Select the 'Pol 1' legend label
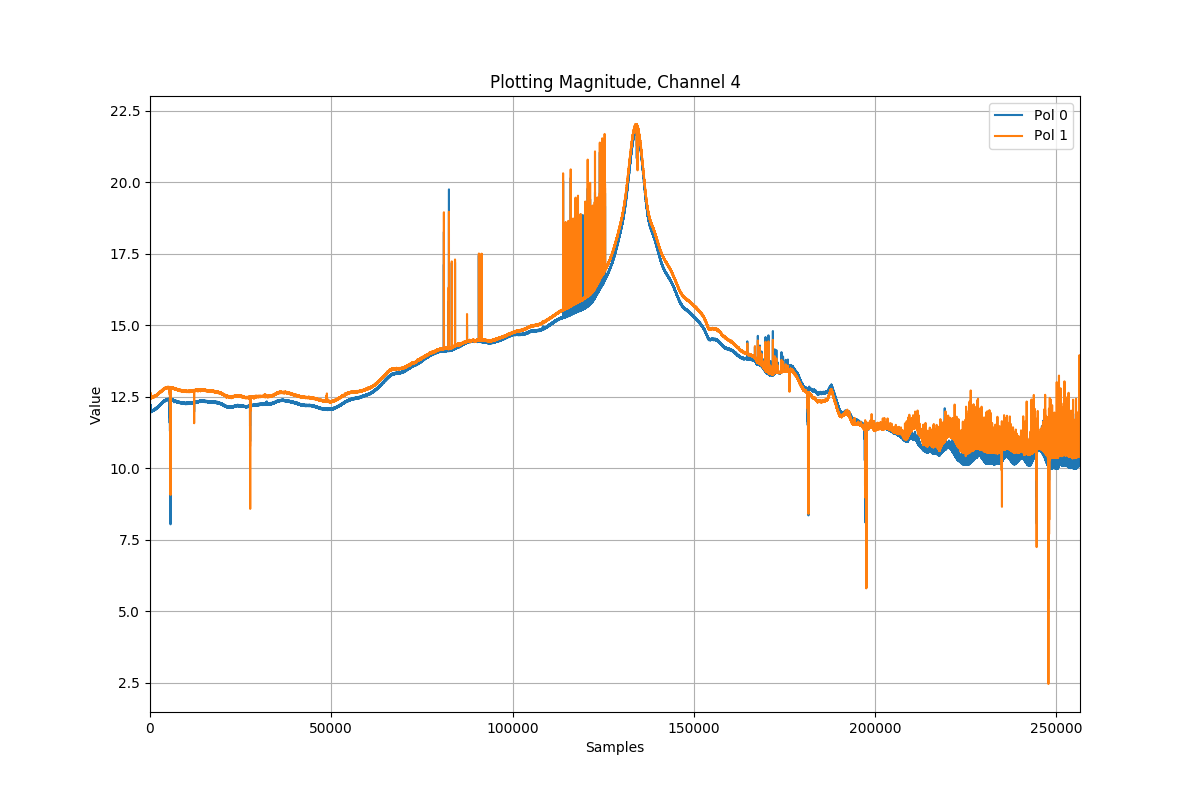This screenshot has height=800, width=1200. (x=1050, y=136)
